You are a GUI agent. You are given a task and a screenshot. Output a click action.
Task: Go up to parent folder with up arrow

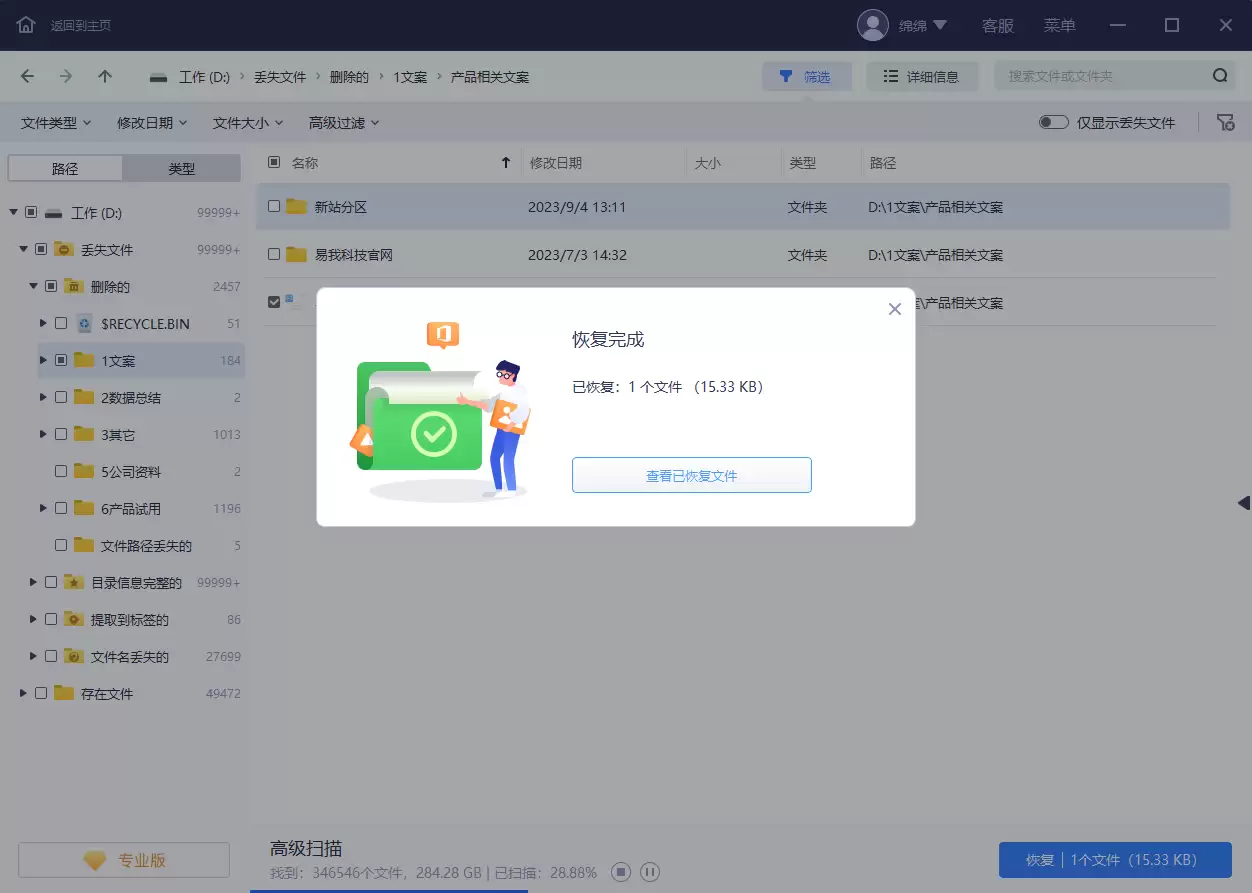pos(106,75)
